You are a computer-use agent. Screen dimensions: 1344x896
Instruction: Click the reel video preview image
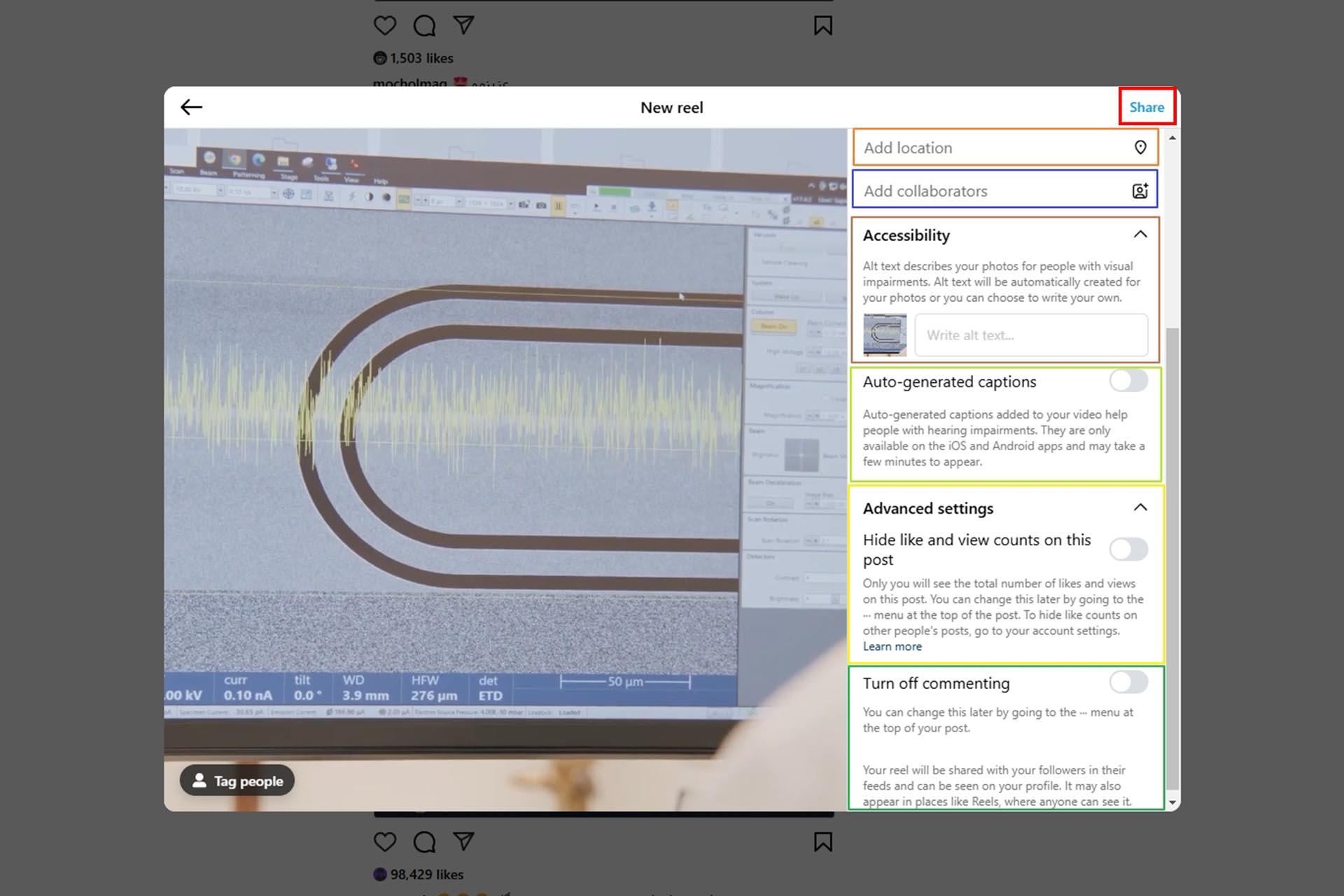click(505, 470)
